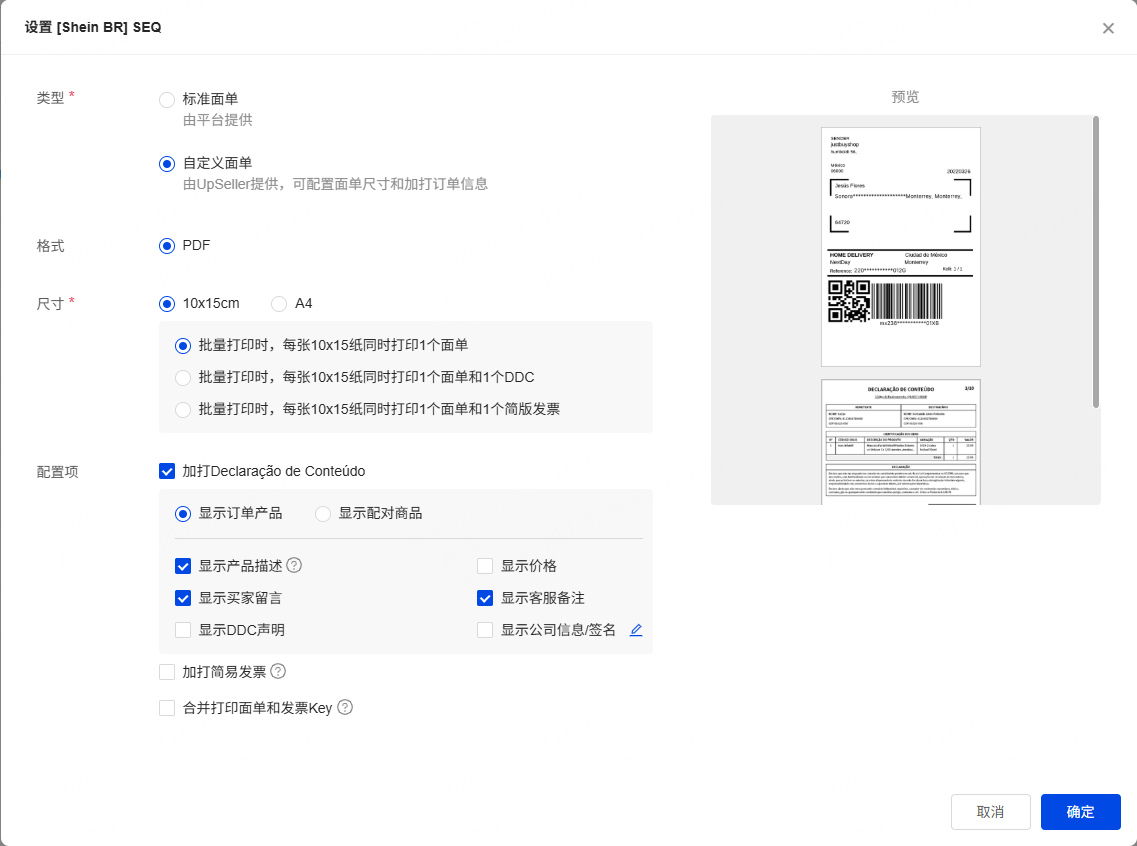Select print label with 简版发票 option
The height and width of the screenshot is (846, 1137).
point(183,409)
